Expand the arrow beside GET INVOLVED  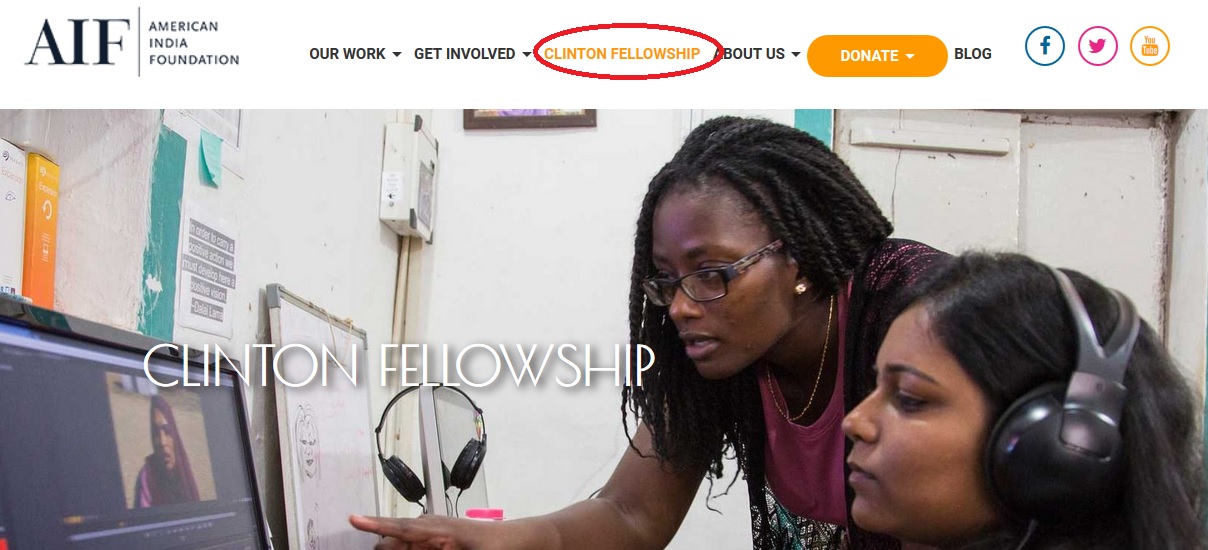(x=527, y=55)
